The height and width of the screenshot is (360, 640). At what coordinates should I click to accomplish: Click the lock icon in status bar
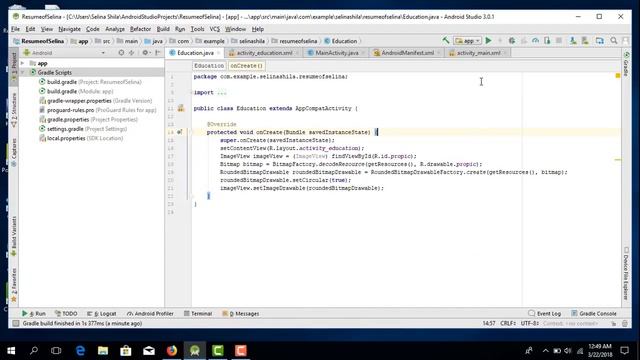(613, 323)
